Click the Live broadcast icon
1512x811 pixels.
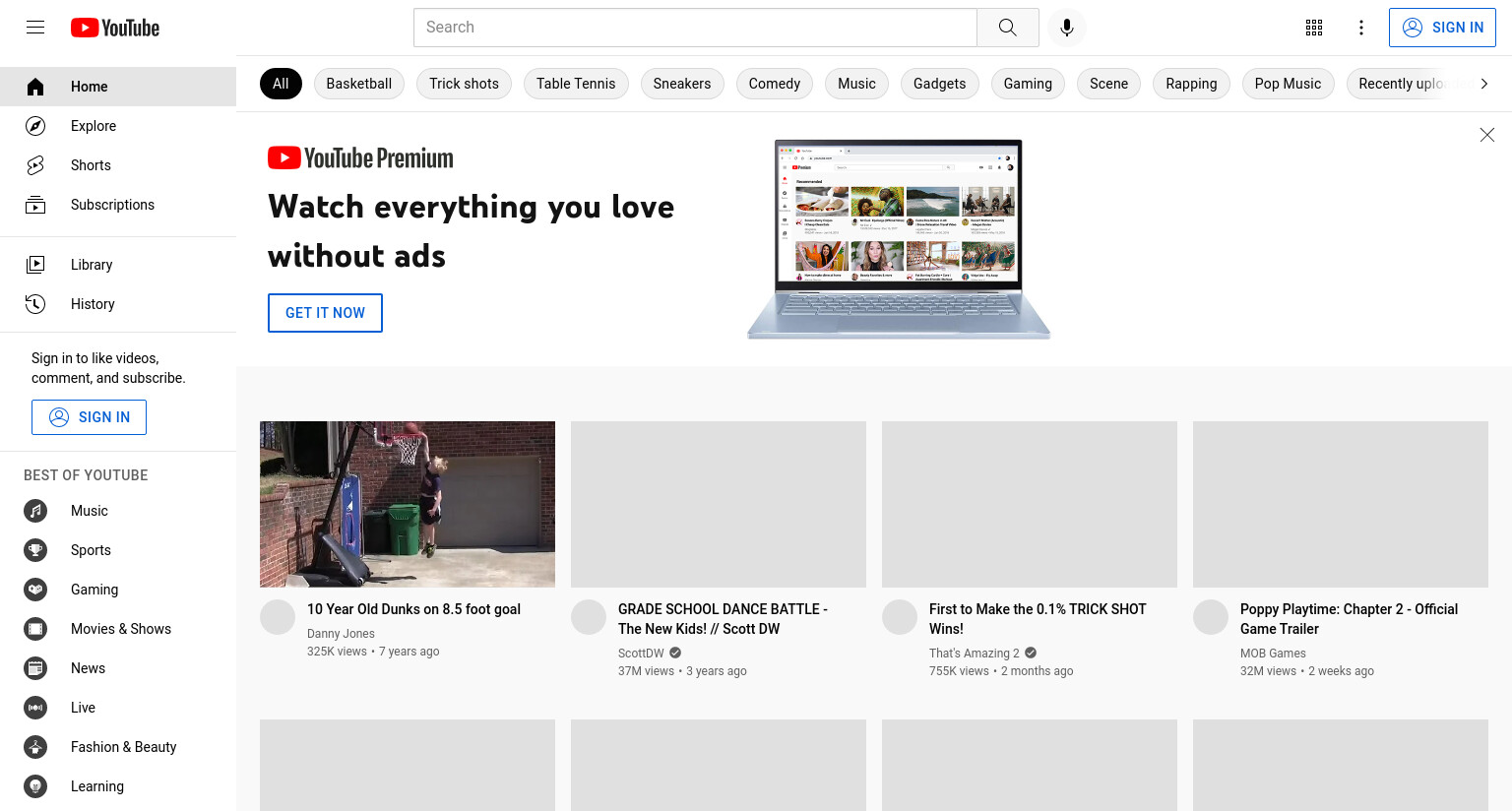click(35, 708)
